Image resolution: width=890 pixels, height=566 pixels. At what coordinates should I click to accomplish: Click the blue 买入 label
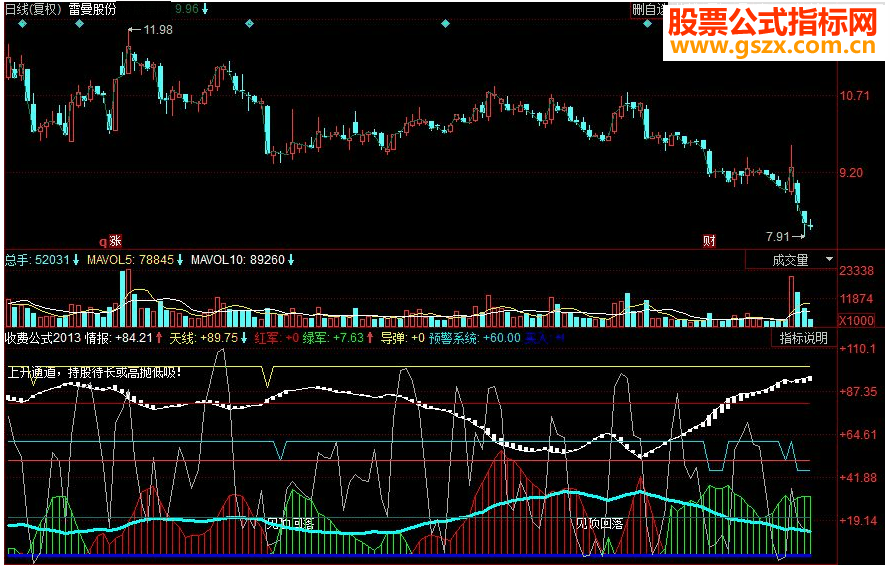click(537, 338)
